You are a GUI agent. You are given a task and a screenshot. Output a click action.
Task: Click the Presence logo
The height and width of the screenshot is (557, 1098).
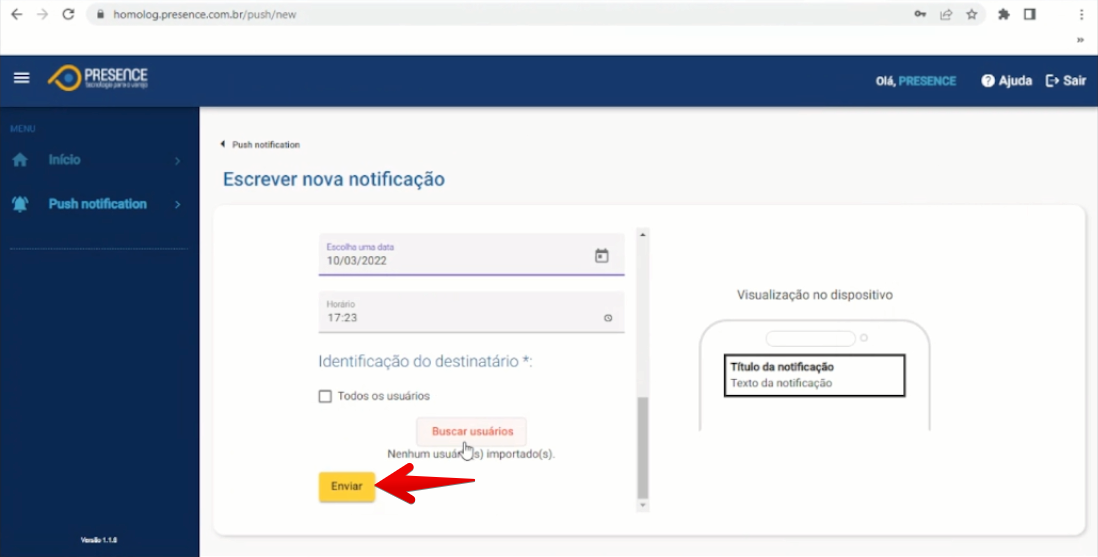point(98,78)
